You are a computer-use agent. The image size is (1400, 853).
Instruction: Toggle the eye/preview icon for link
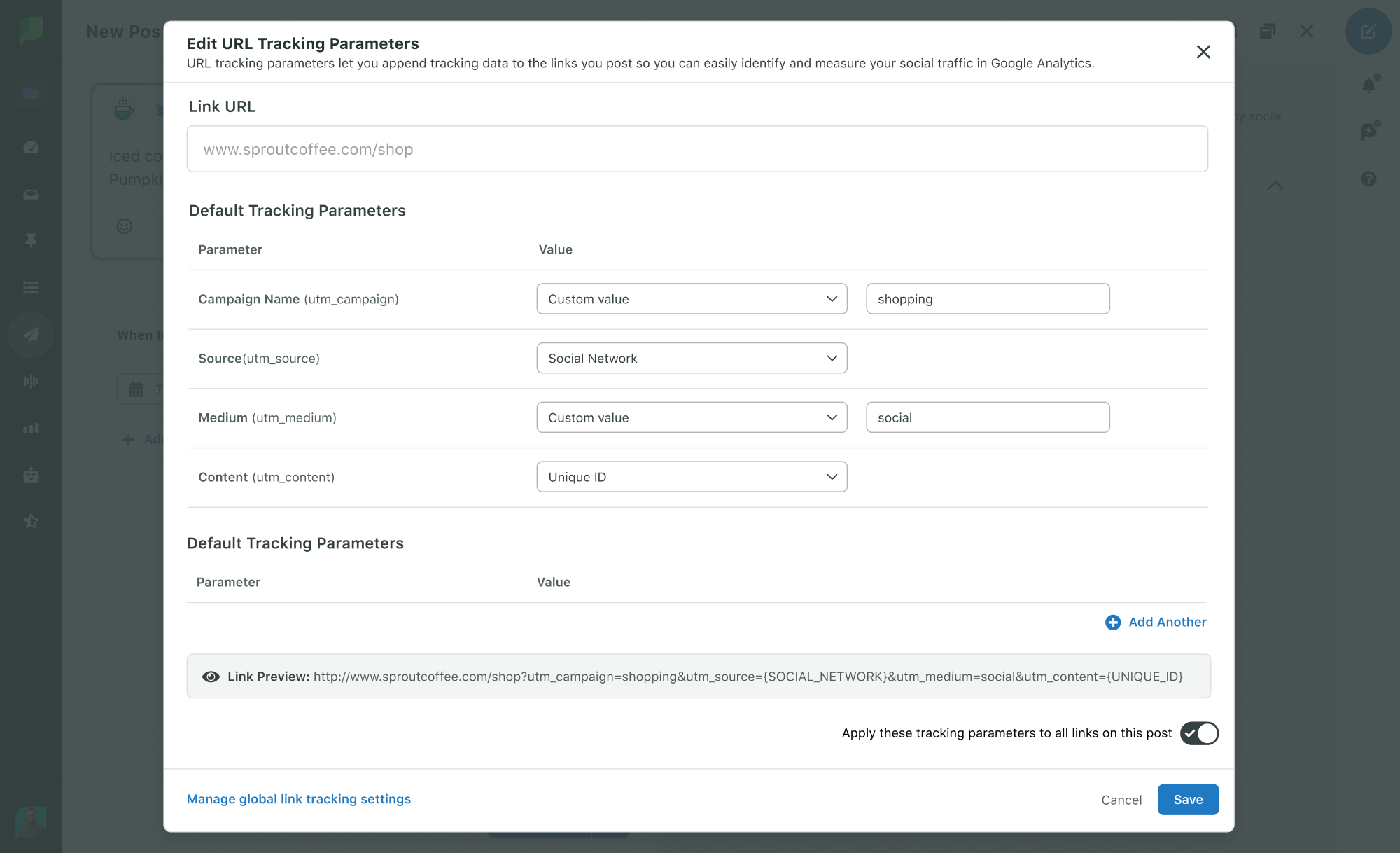tap(209, 675)
